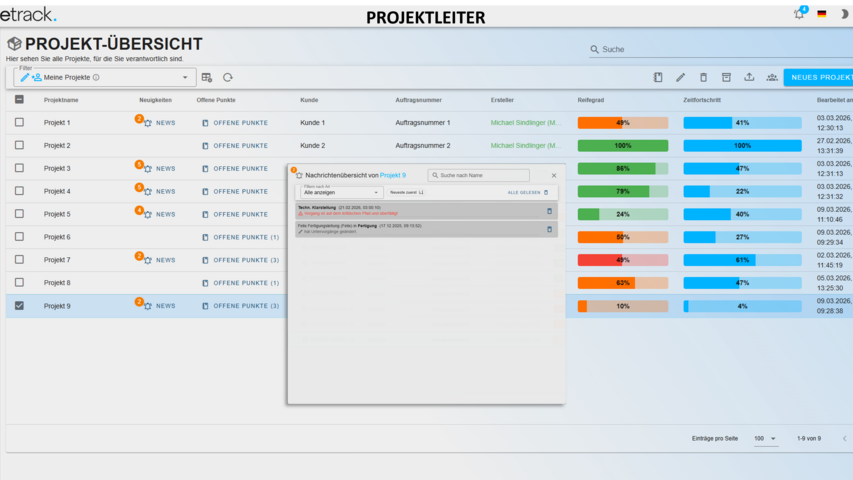Check the Projekt 7 checkbox

pyautogui.click(x=19, y=260)
